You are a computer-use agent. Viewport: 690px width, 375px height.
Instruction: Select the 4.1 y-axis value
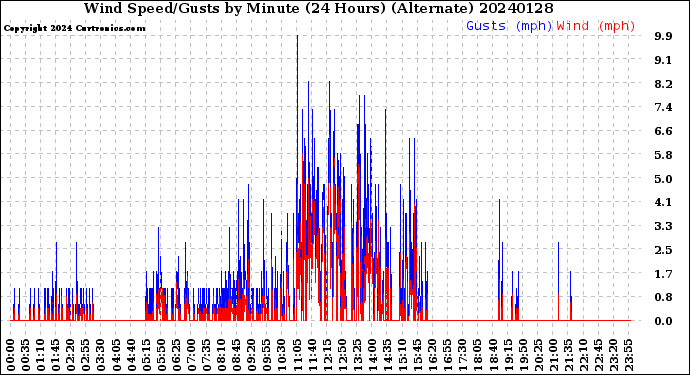[x=663, y=202]
